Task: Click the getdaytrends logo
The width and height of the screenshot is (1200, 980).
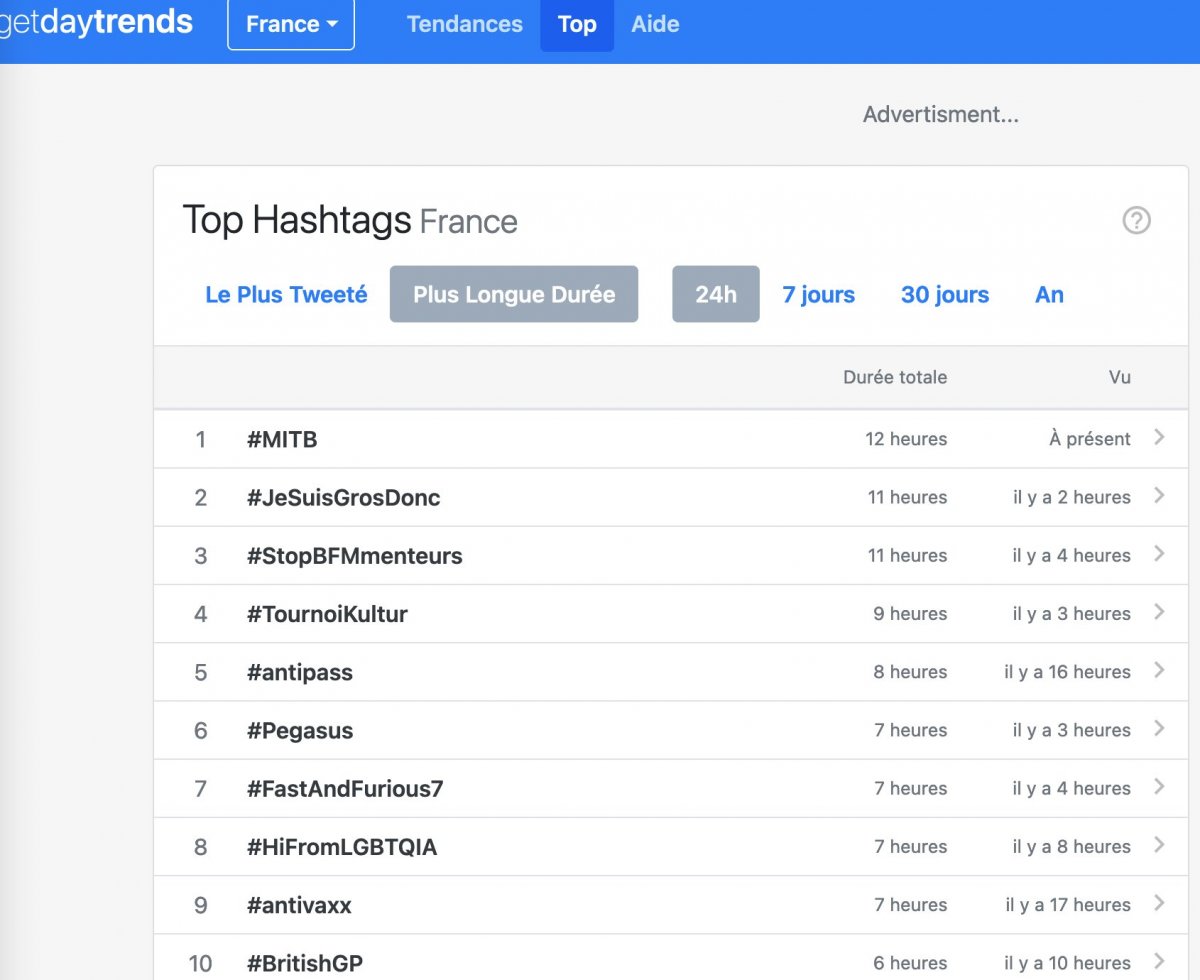Action: point(96,22)
